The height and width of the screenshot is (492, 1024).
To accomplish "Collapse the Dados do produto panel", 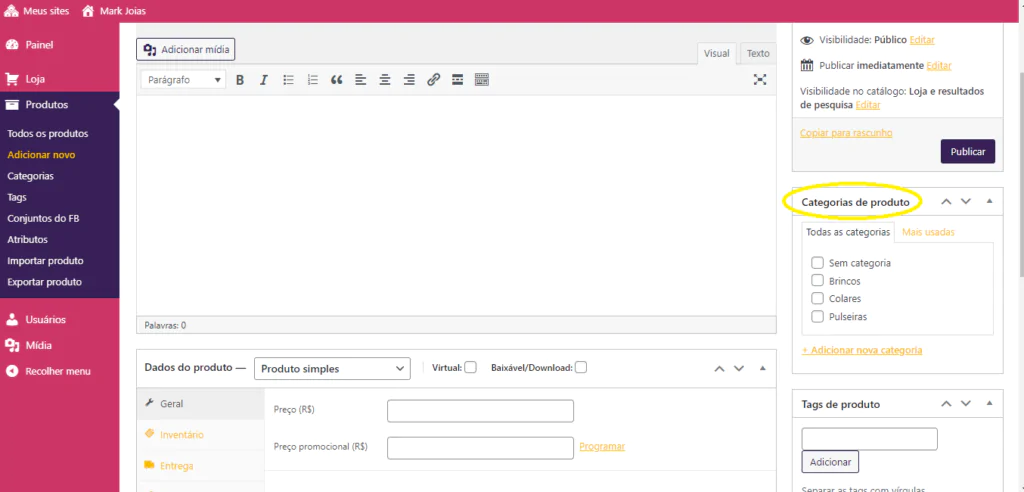I will click(x=762, y=369).
